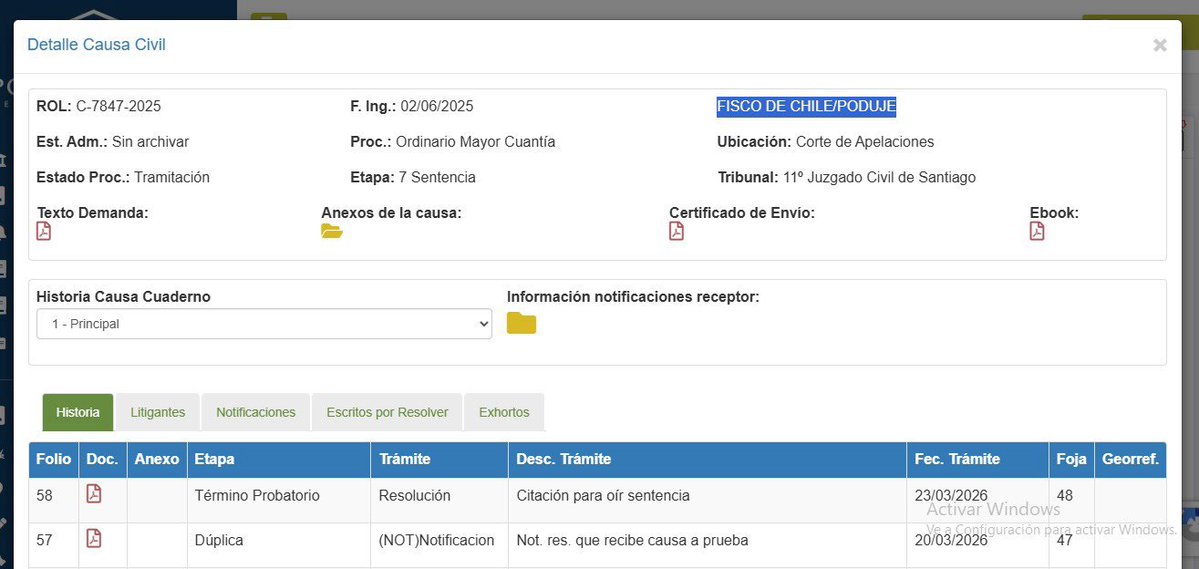This screenshot has height=569, width=1199.
Task: Click the 11º Juzgado Civil de Santiago text
Action: (x=879, y=177)
